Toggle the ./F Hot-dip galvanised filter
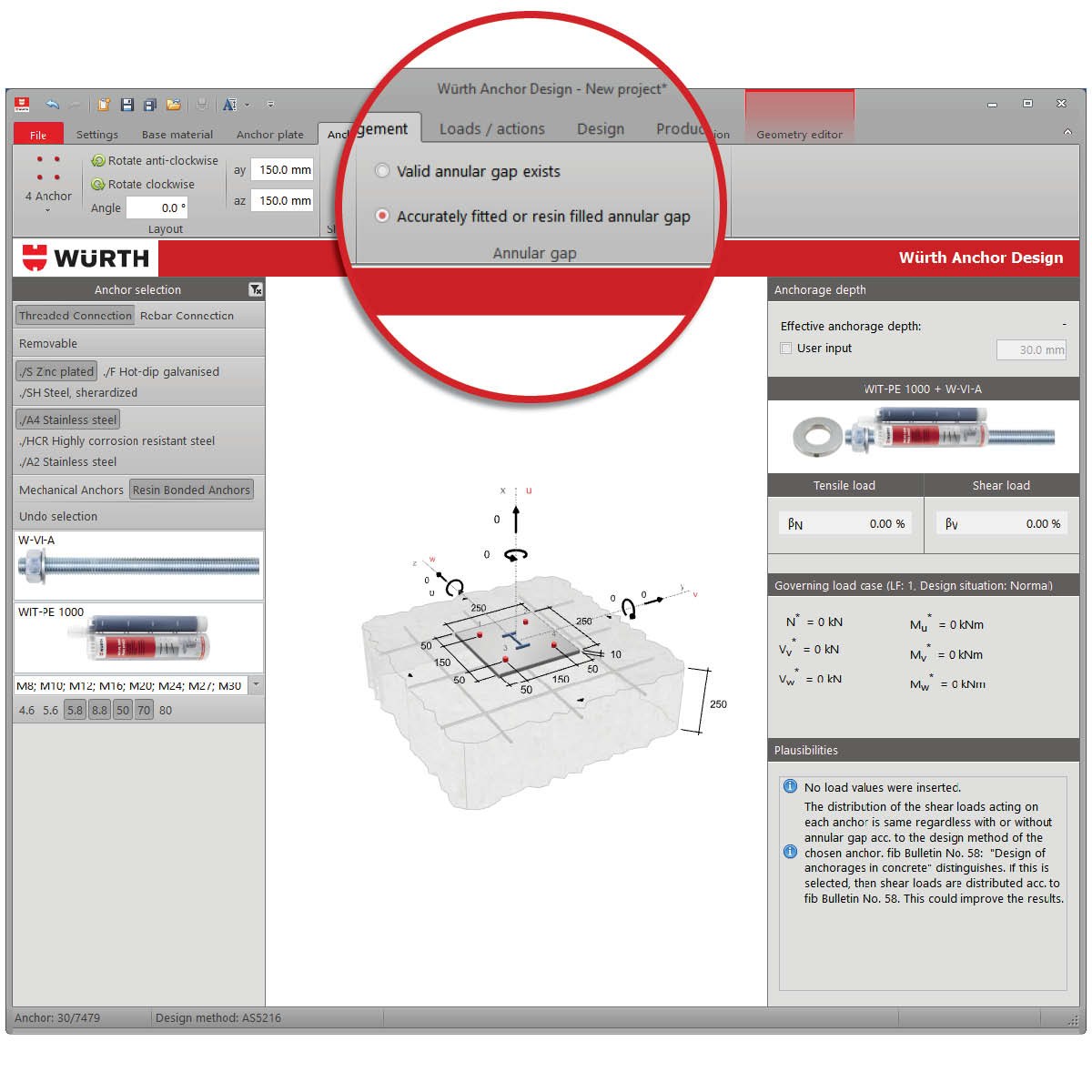The width and height of the screenshot is (1092, 1092). point(161,371)
